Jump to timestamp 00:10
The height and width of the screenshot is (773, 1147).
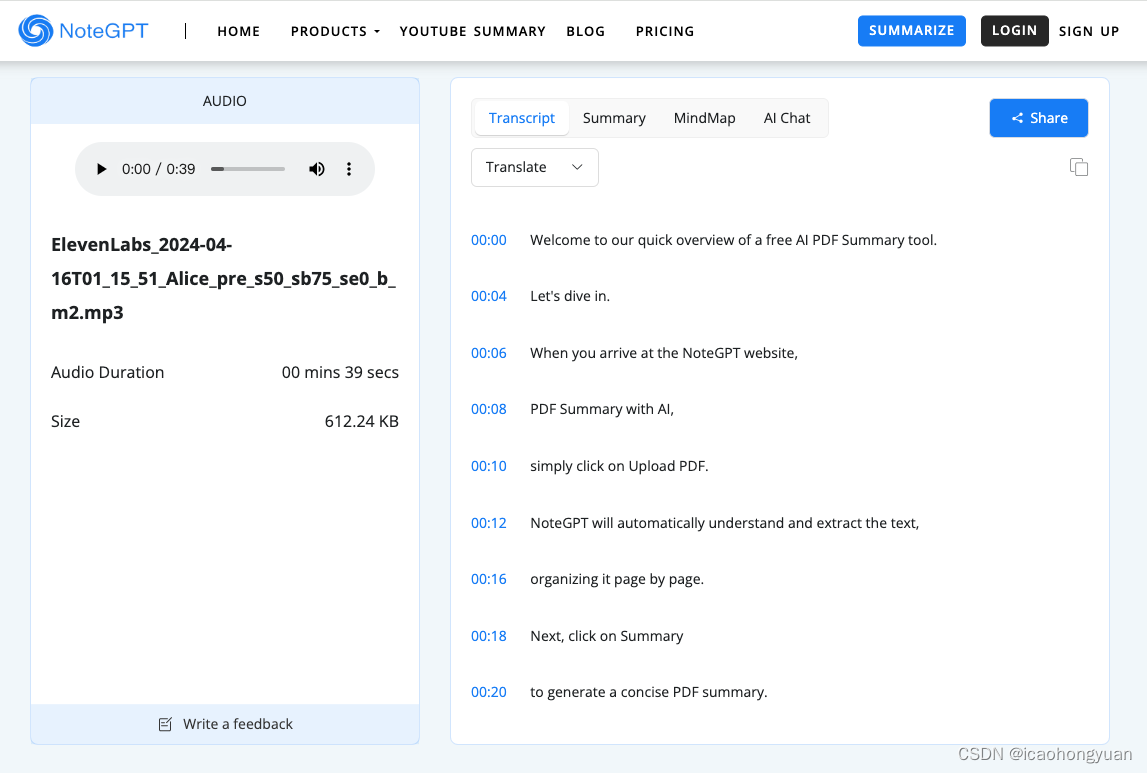coord(489,466)
